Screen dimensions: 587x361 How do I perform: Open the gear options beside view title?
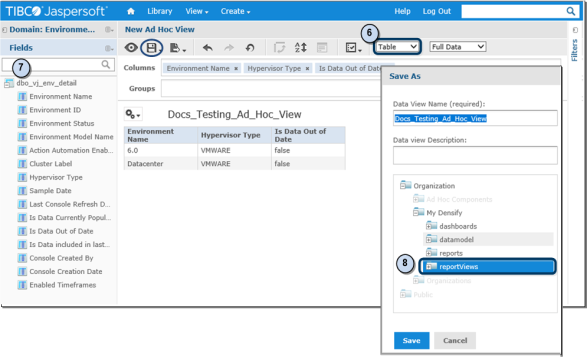133,114
